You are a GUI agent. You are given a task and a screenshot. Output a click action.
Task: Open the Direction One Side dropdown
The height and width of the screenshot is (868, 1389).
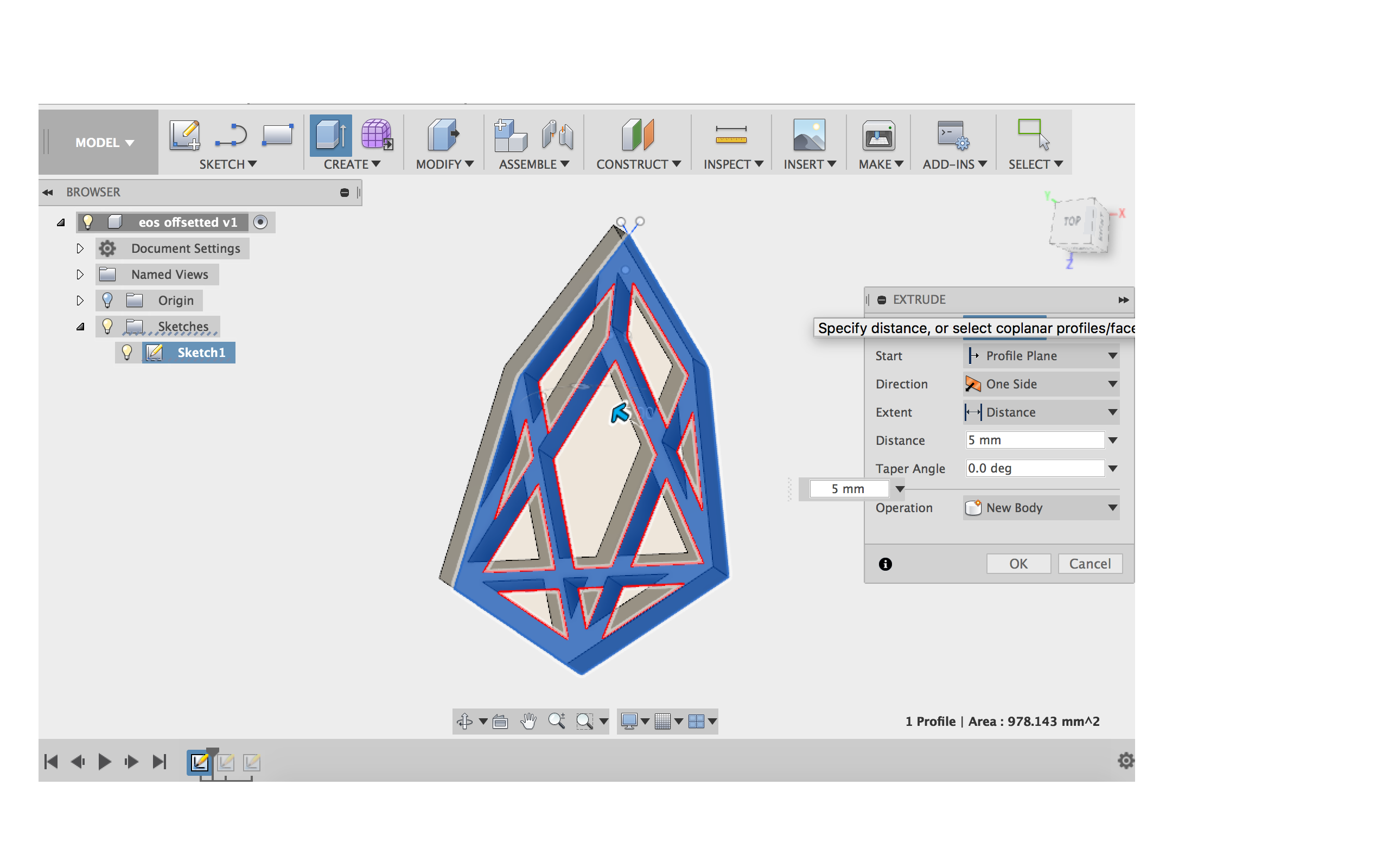[x=1041, y=384]
